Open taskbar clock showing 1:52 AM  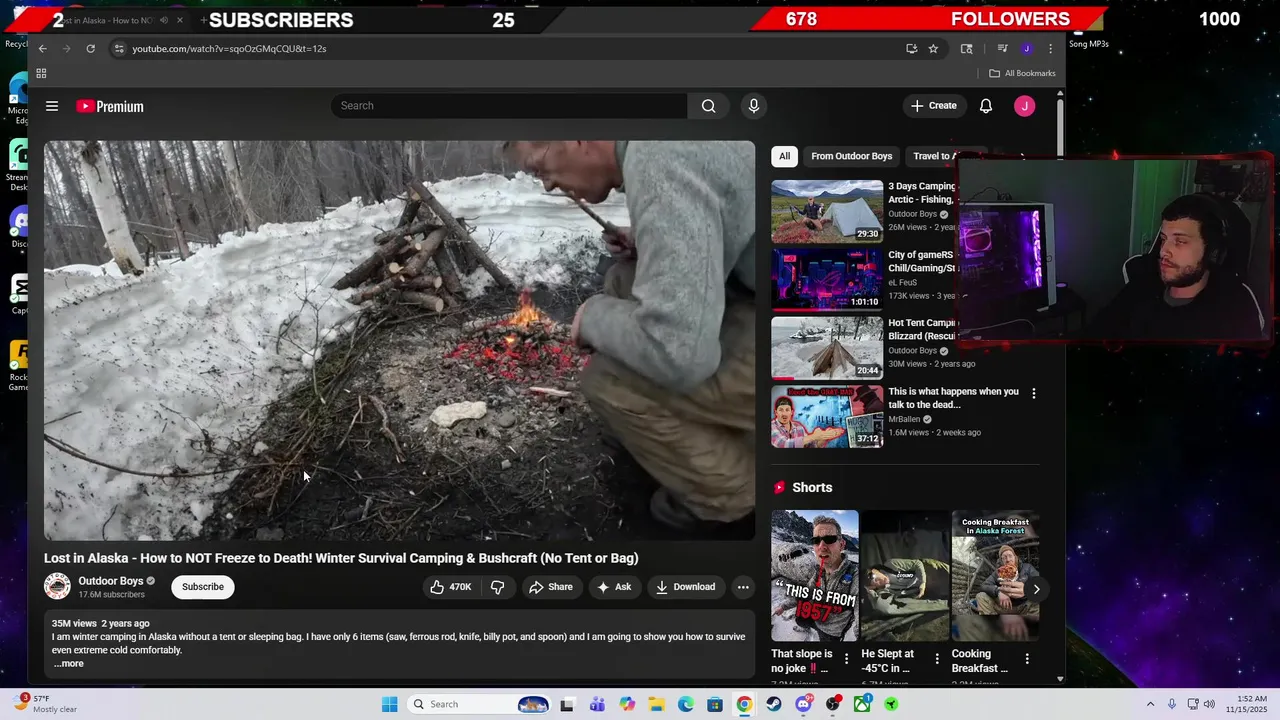tap(1250, 704)
